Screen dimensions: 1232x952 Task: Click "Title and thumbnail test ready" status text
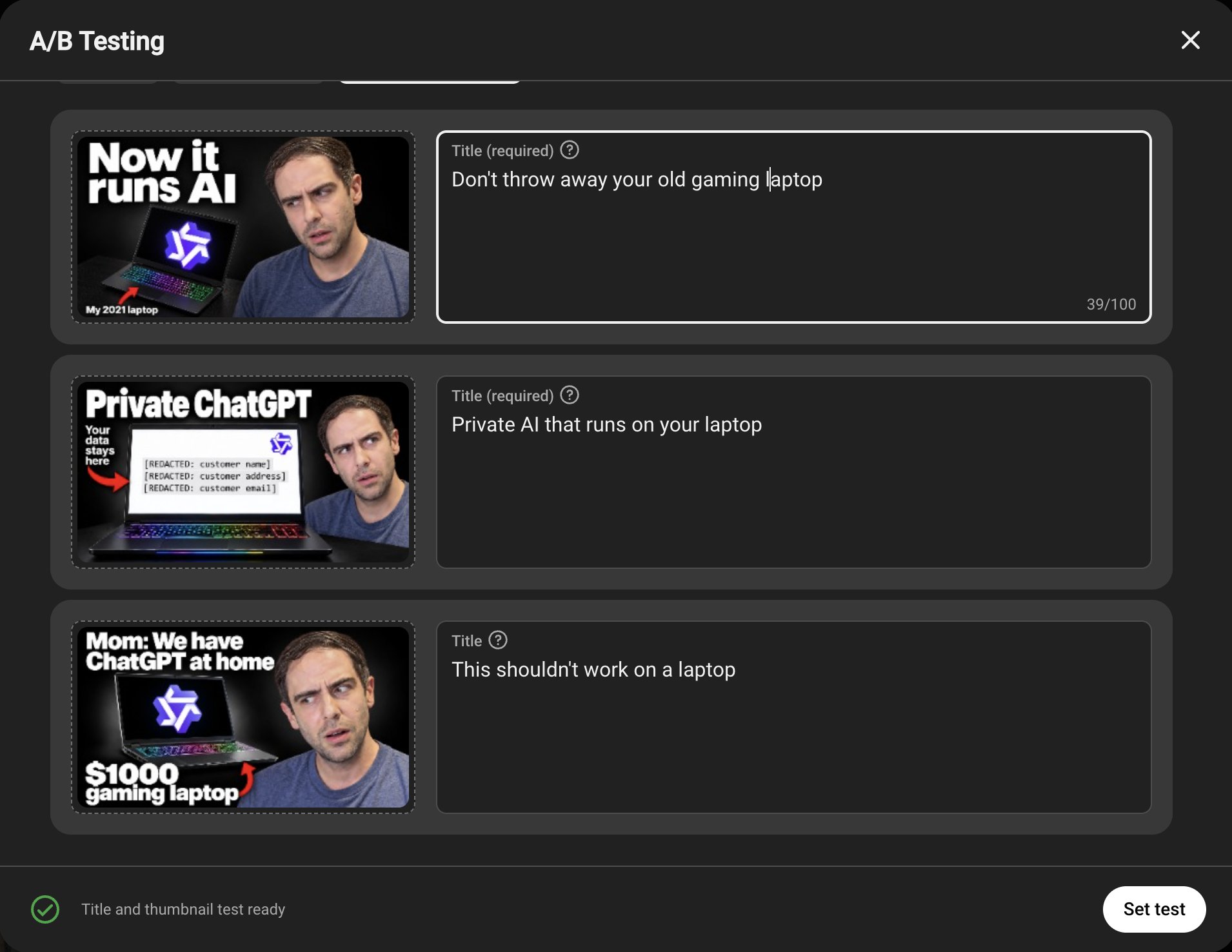pyautogui.click(x=183, y=909)
